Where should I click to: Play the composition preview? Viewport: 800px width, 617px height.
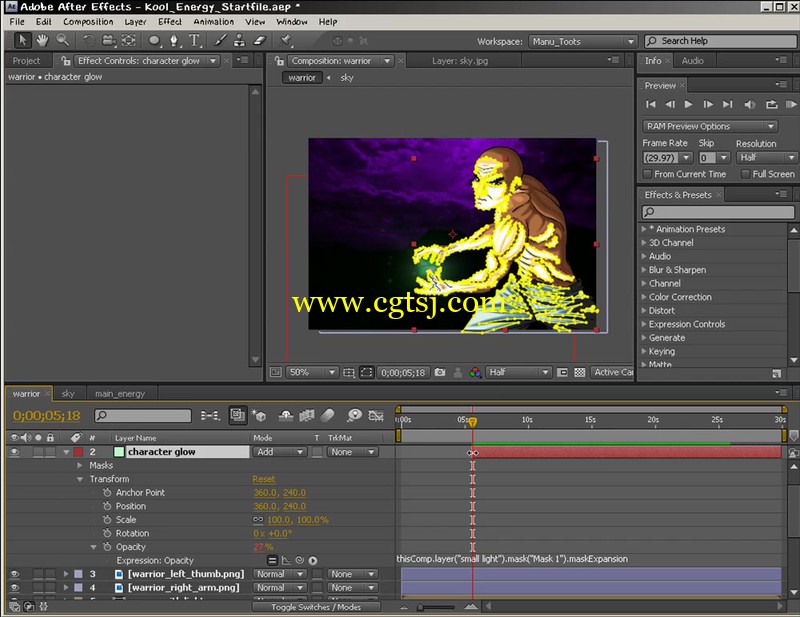(688, 105)
